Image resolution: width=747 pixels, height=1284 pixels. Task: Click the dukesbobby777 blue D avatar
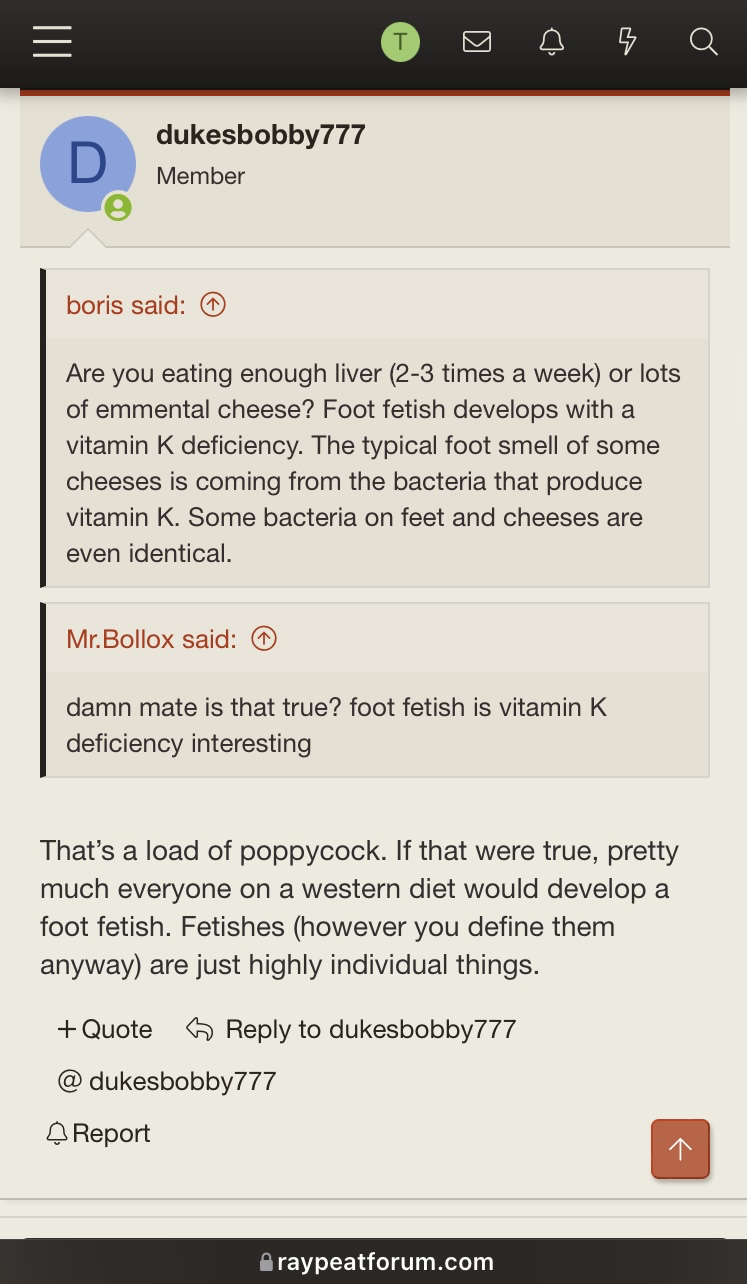tap(88, 165)
